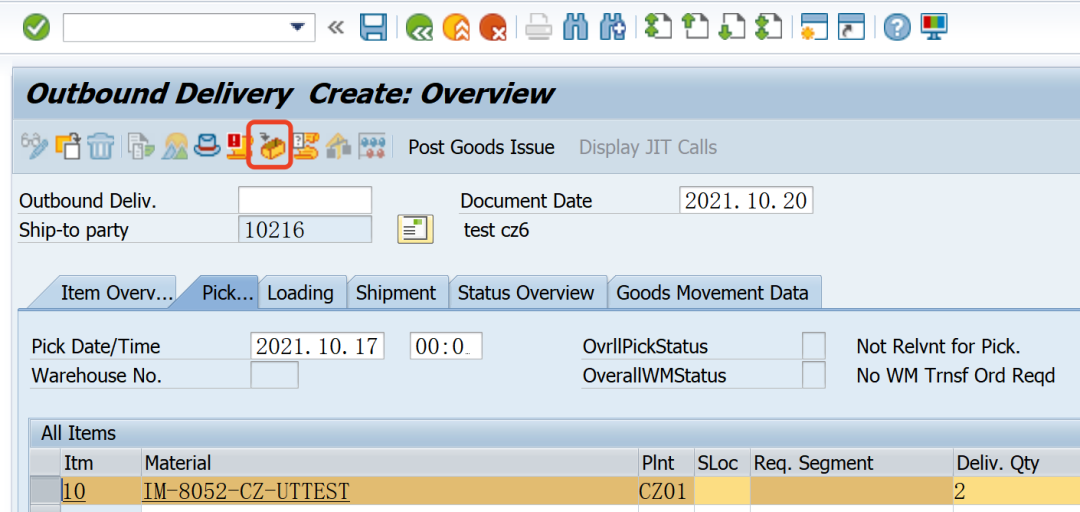The image size is (1080, 512).
Task: Click the OverallWMStatus value box
Action: pos(814,376)
